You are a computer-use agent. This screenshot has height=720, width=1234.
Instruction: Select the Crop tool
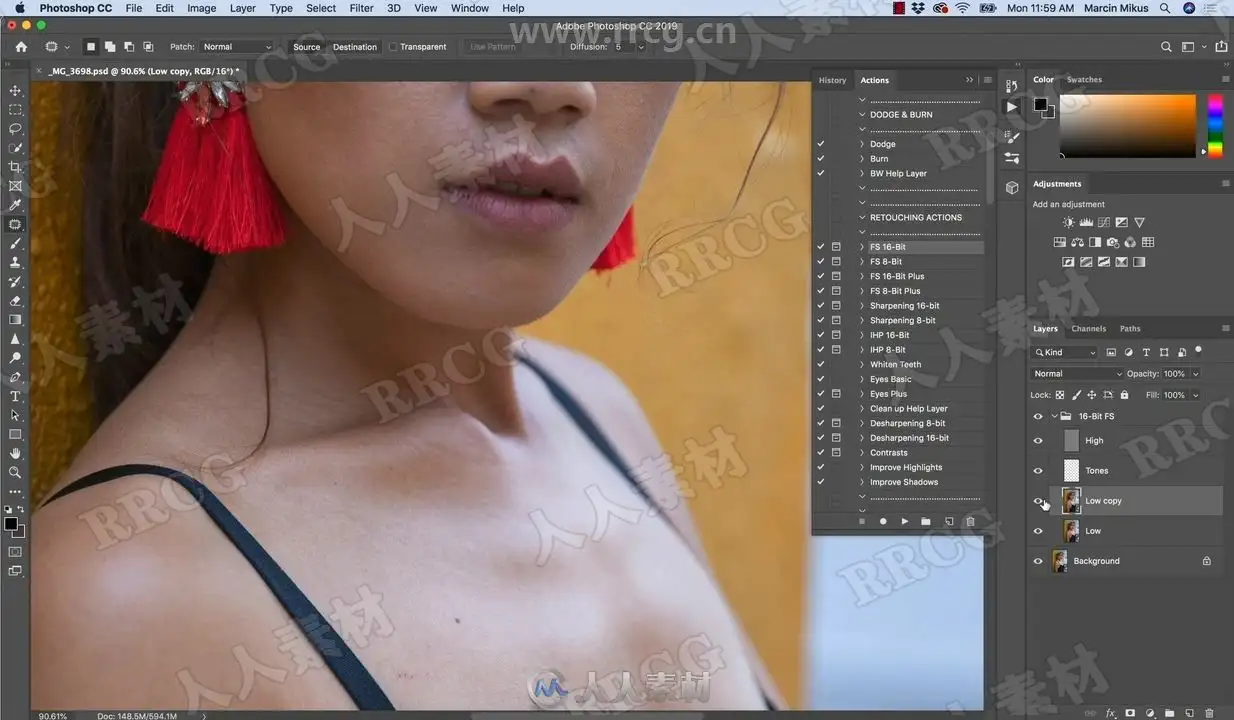(15, 167)
